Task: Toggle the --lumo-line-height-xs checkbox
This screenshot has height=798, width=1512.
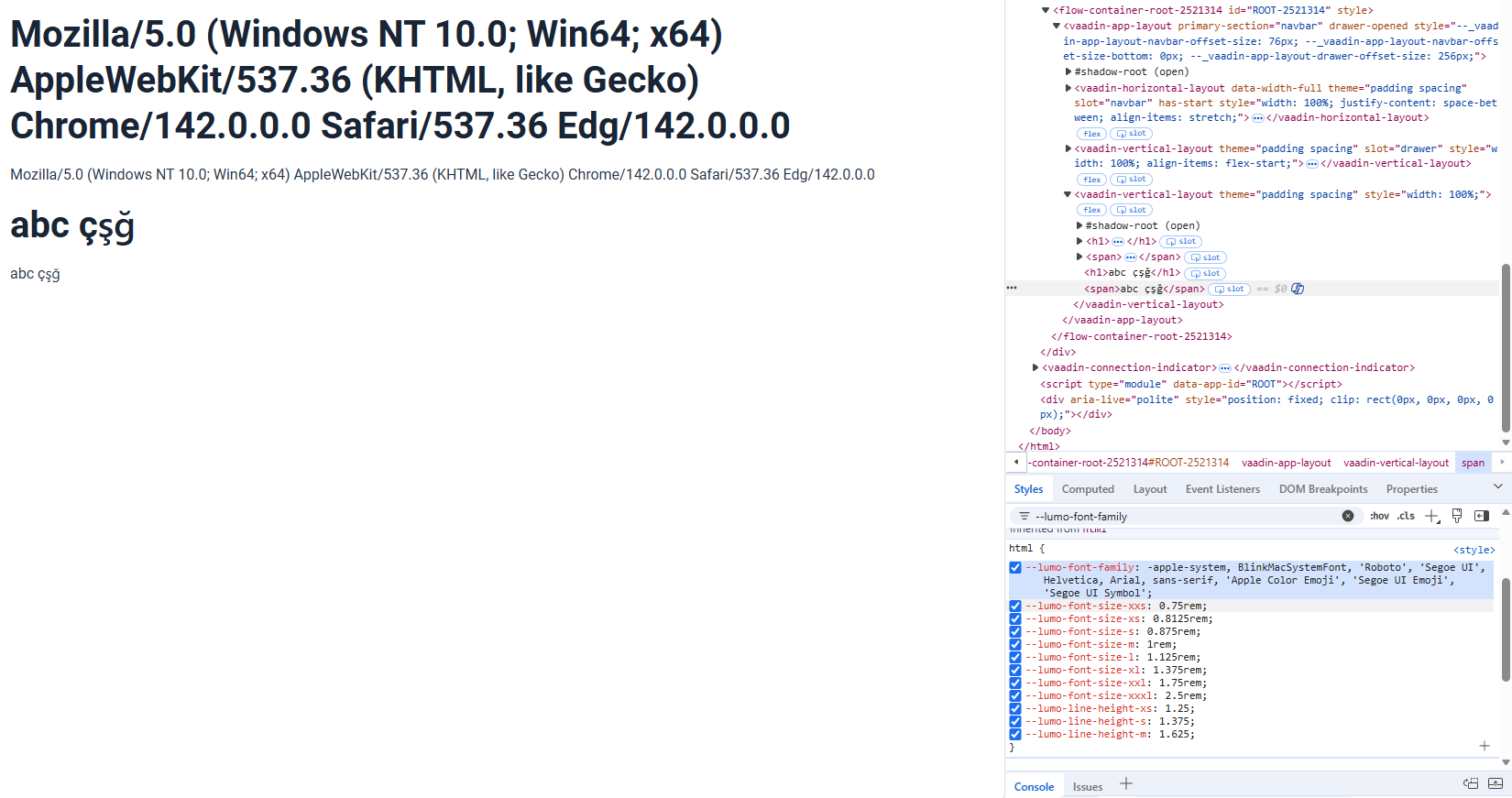Action: click(1015, 708)
